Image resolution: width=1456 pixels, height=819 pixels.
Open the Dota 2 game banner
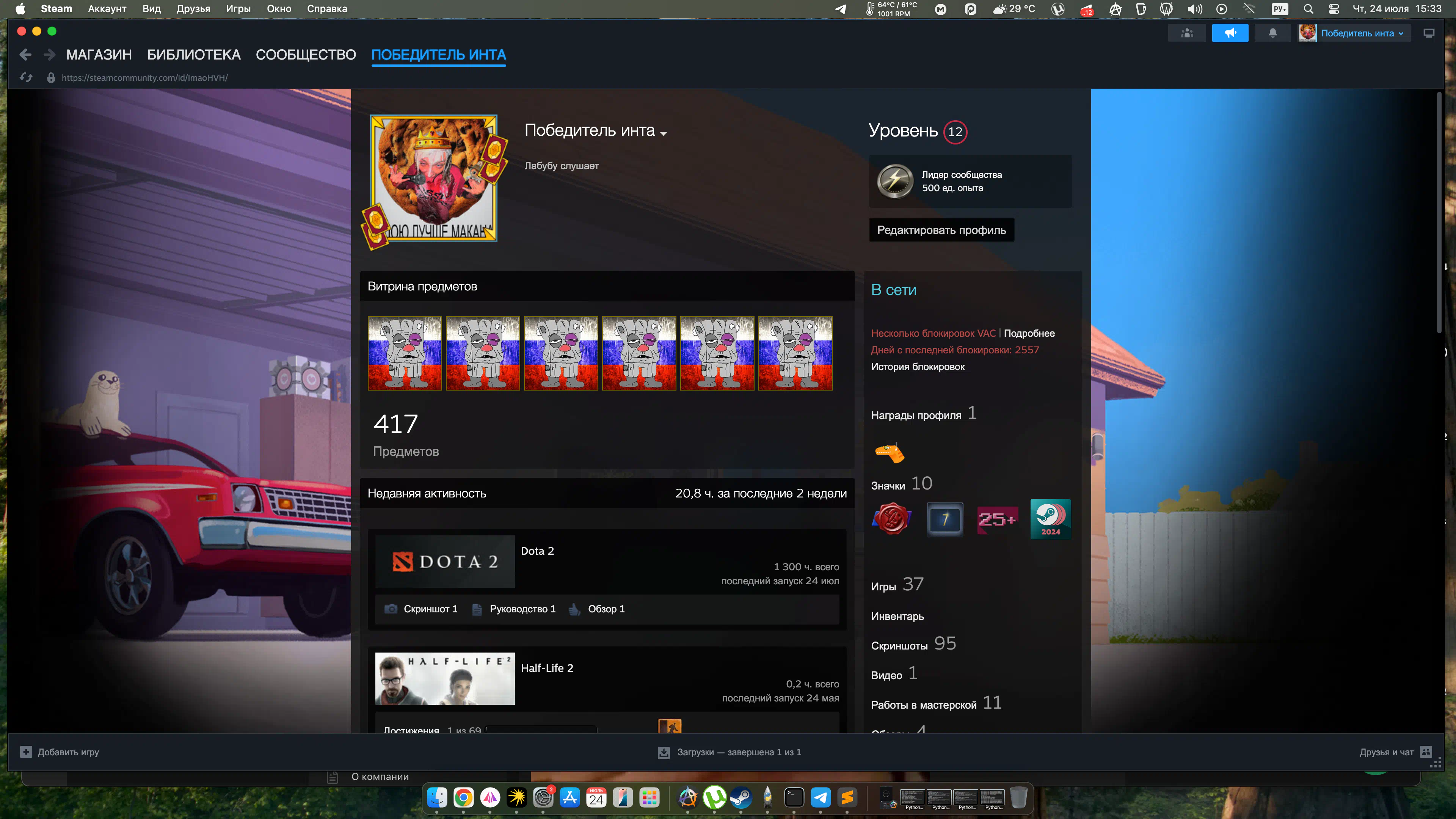(x=445, y=561)
